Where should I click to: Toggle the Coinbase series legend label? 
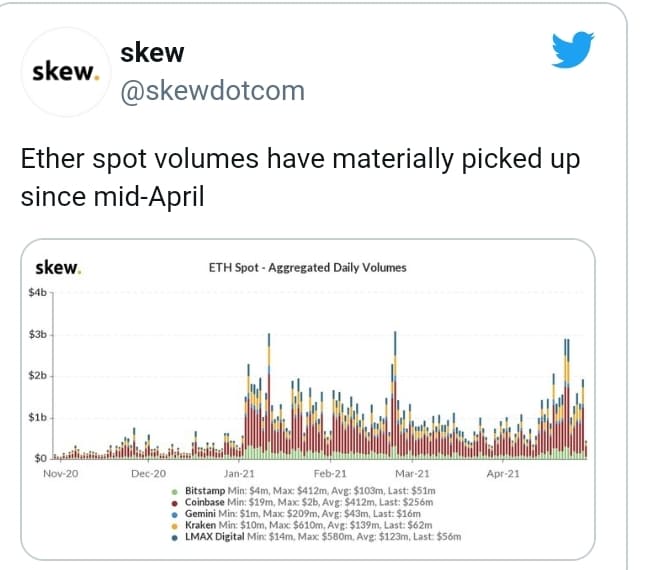[204, 502]
